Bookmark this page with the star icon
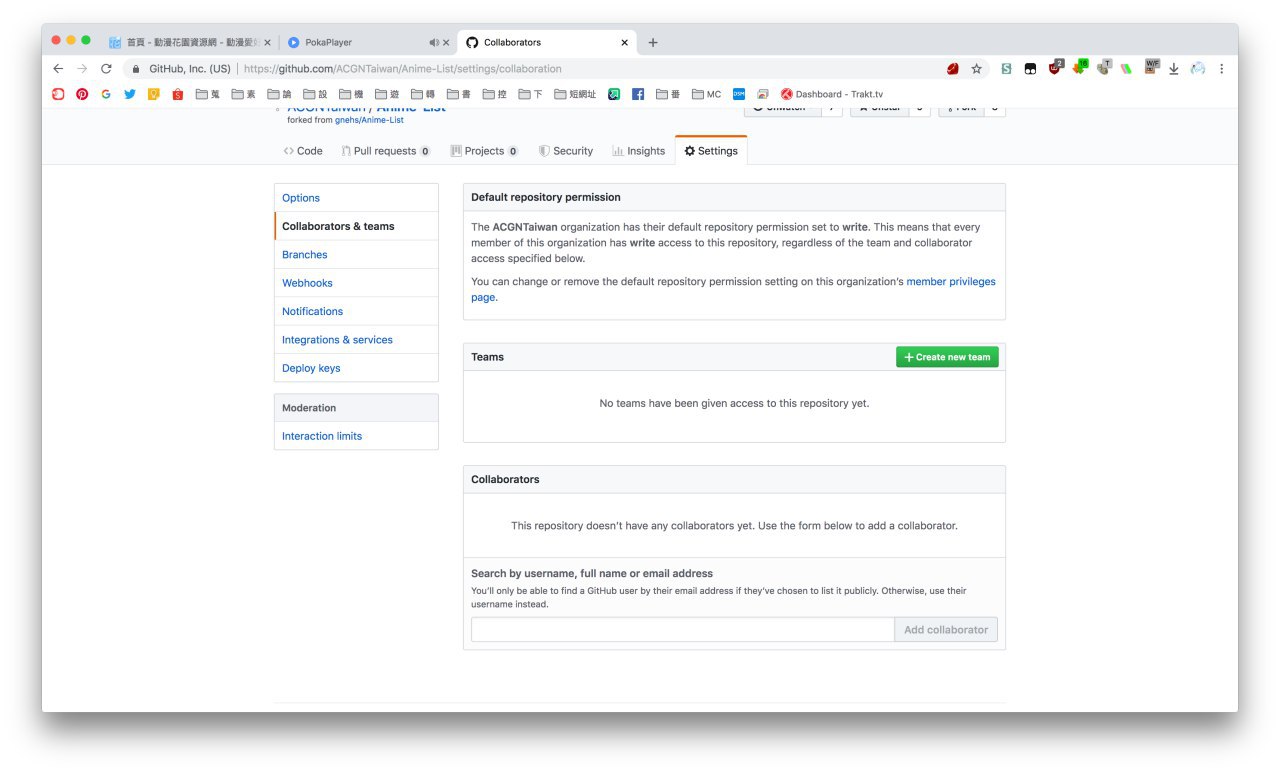The height and width of the screenshot is (772, 1280). 977,69
